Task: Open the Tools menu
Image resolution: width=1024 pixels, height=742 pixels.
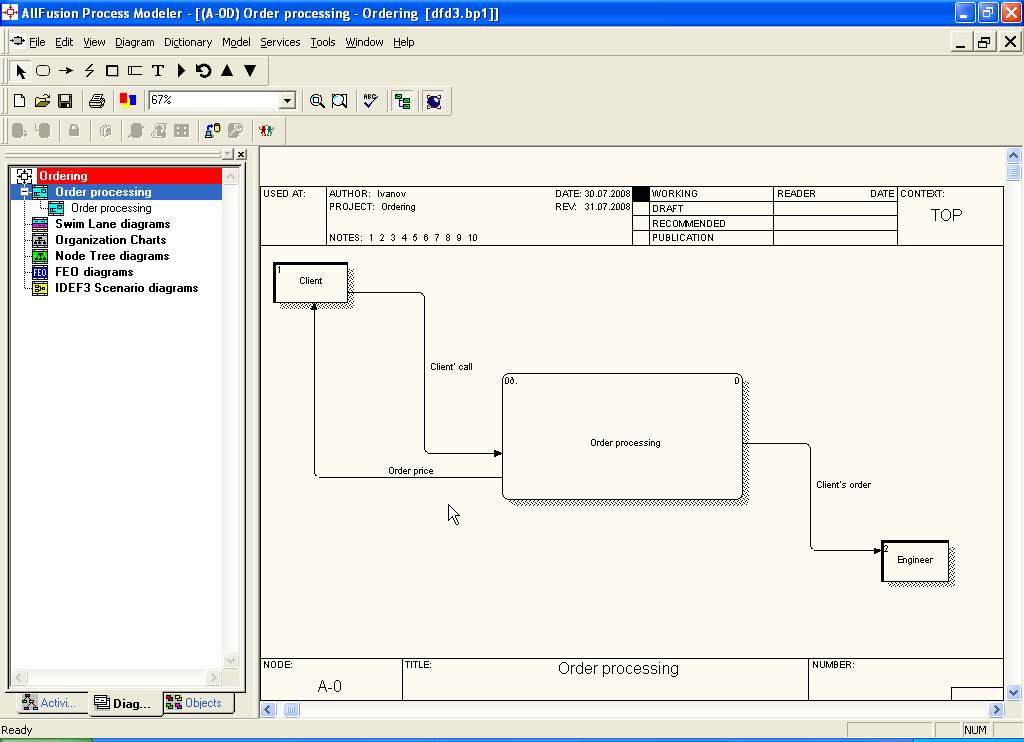Action: pos(323,42)
